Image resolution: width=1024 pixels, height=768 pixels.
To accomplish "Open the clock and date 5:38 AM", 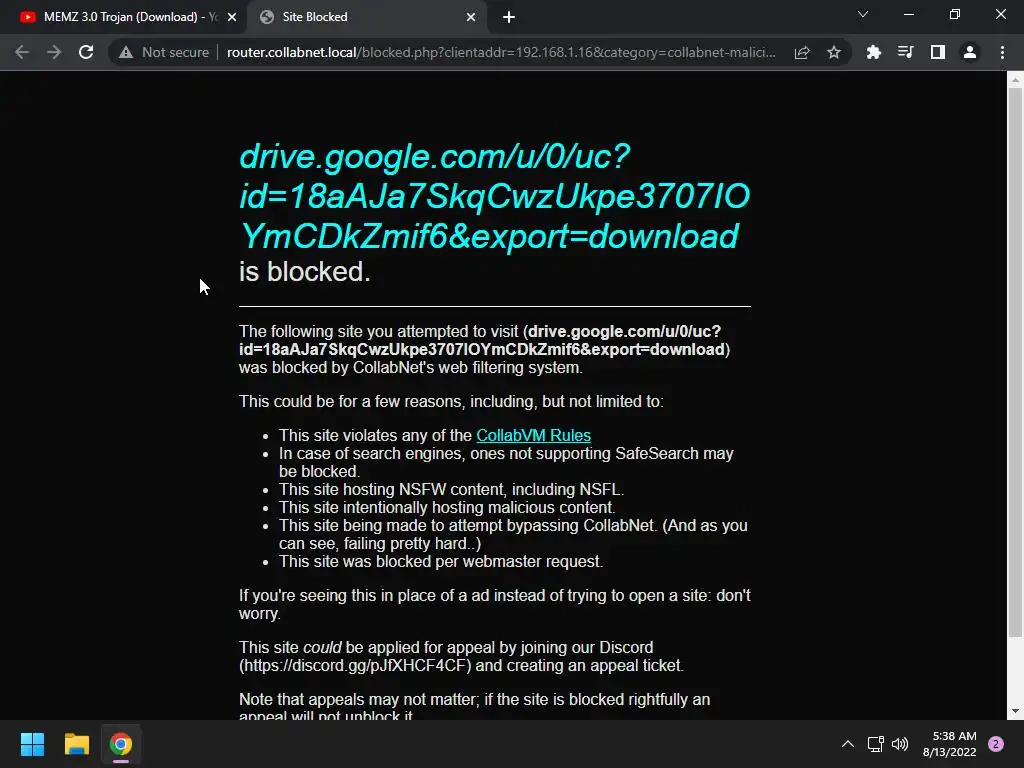I will pyautogui.click(x=950, y=744).
